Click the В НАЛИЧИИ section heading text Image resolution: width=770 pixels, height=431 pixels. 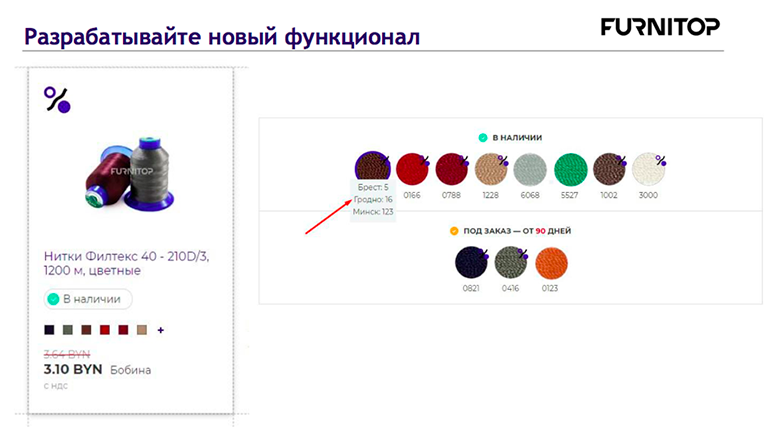(517, 138)
